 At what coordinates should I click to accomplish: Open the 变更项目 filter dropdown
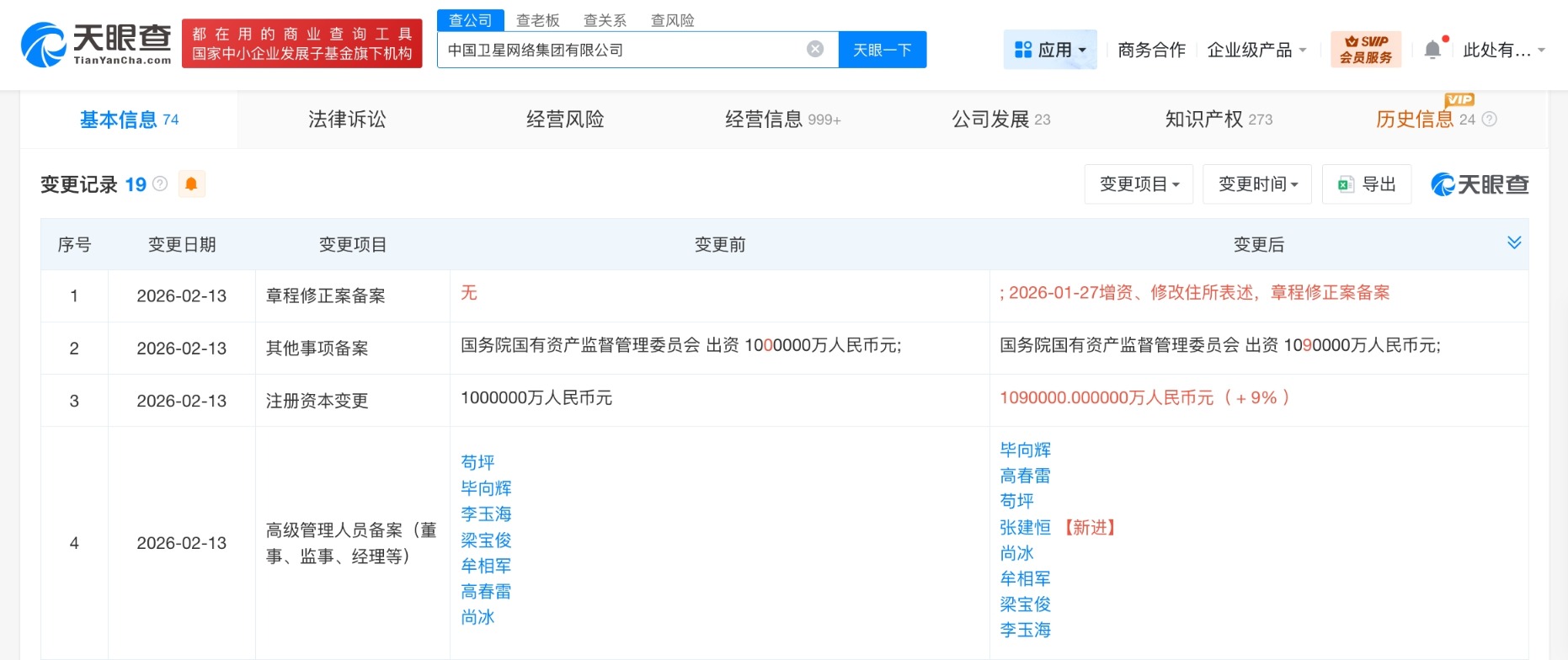1139,184
